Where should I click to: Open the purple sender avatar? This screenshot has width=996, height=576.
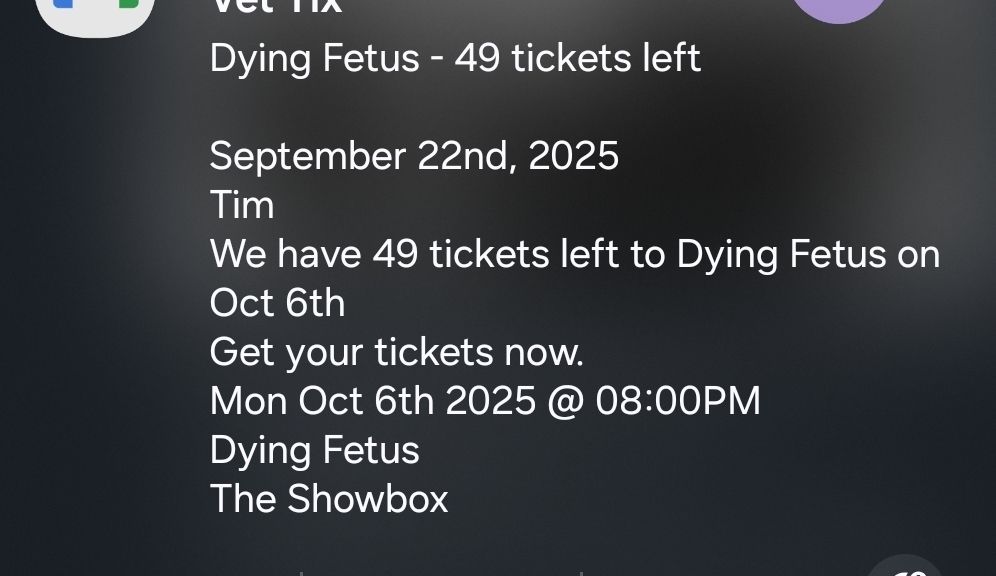tap(839, 9)
